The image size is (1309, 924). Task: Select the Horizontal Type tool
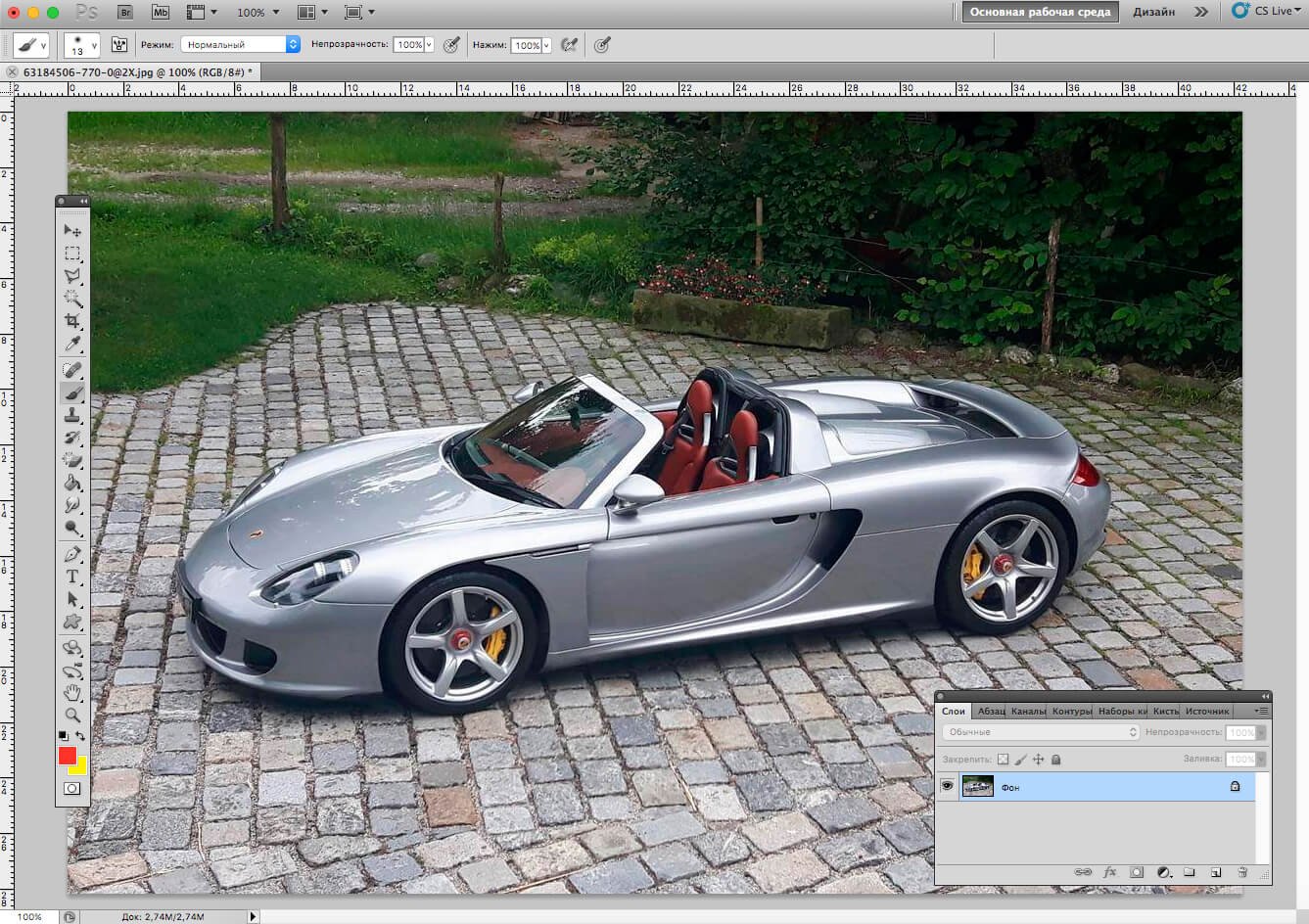point(72,577)
